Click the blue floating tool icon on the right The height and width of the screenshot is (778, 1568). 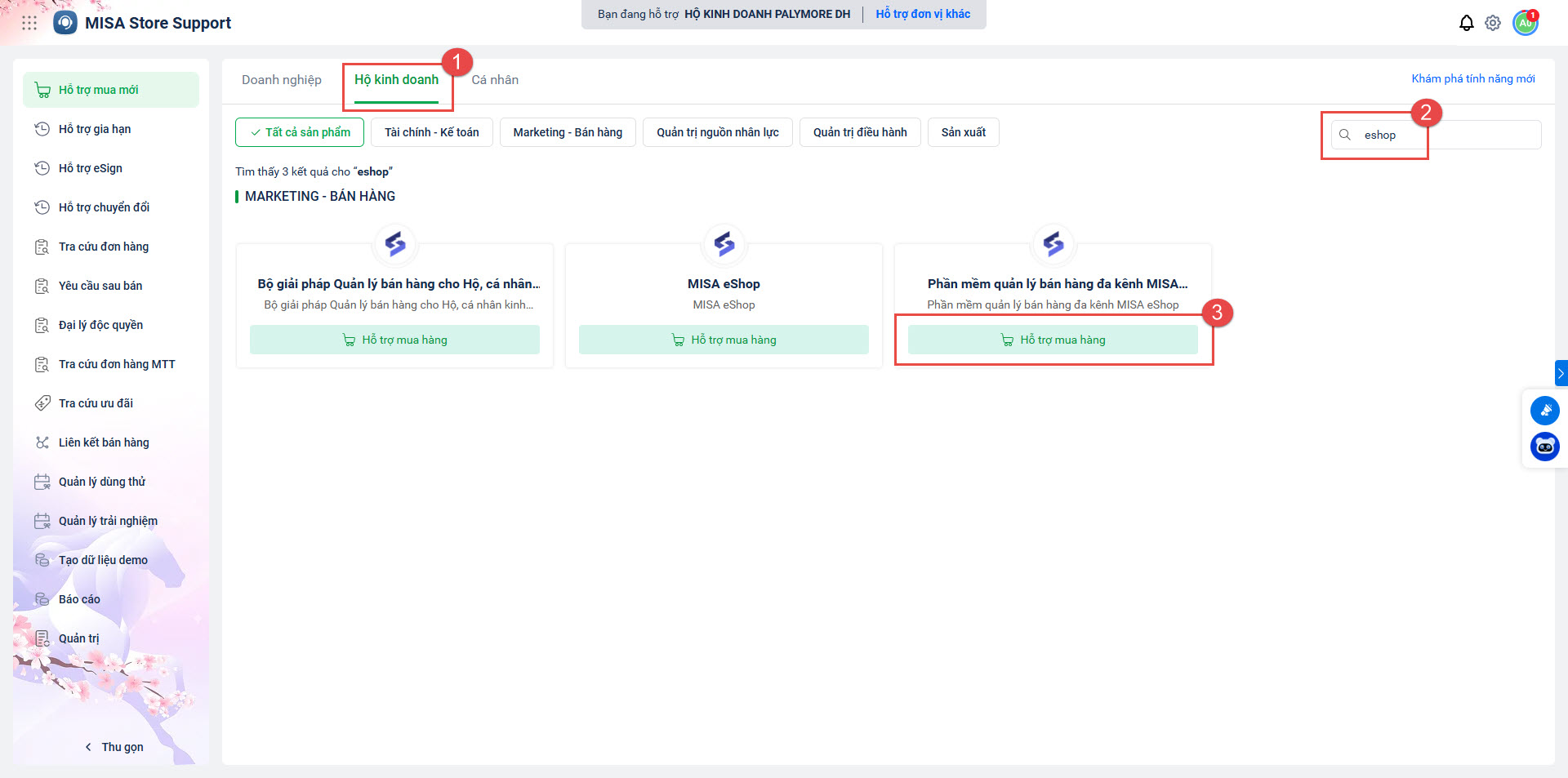(1545, 411)
